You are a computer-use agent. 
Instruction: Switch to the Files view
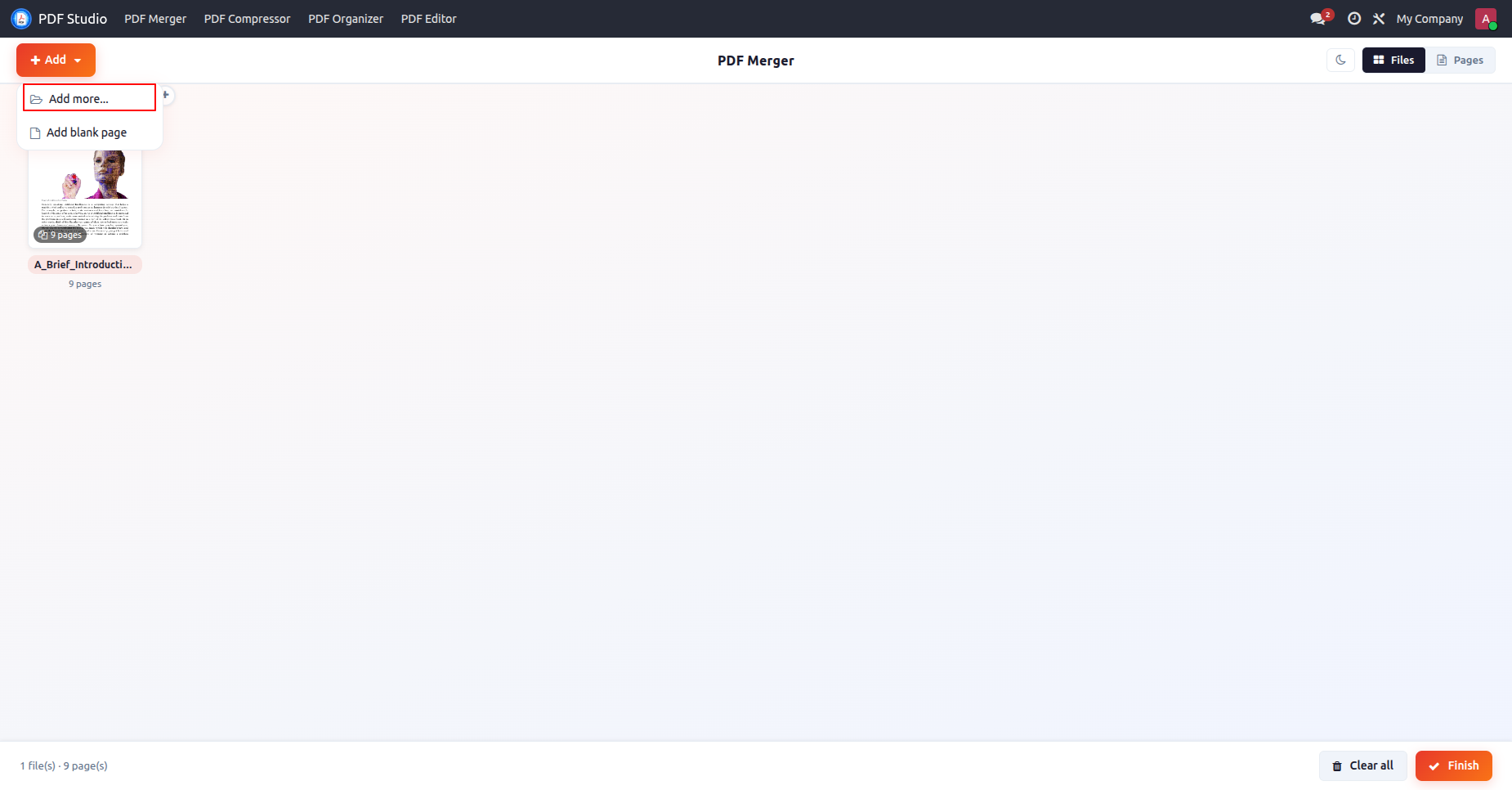[x=1393, y=60]
